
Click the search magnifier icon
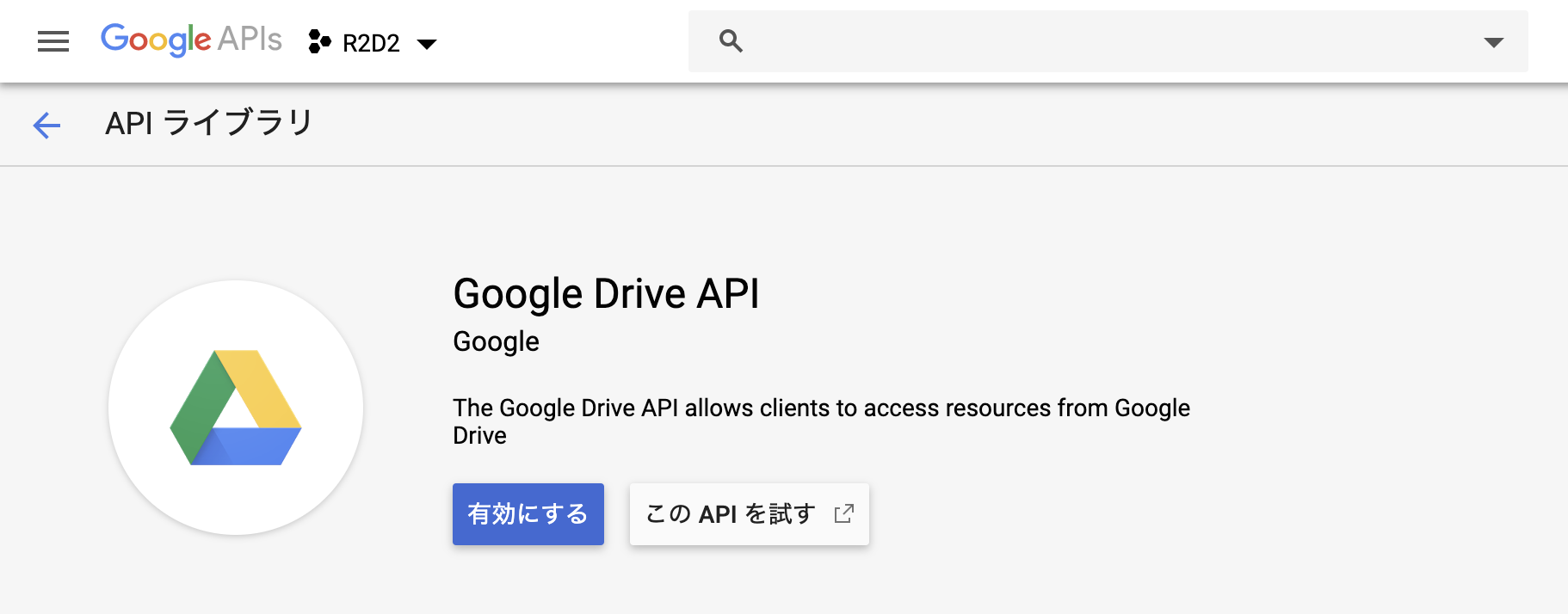pyautogui.click(x=731, y=40)
